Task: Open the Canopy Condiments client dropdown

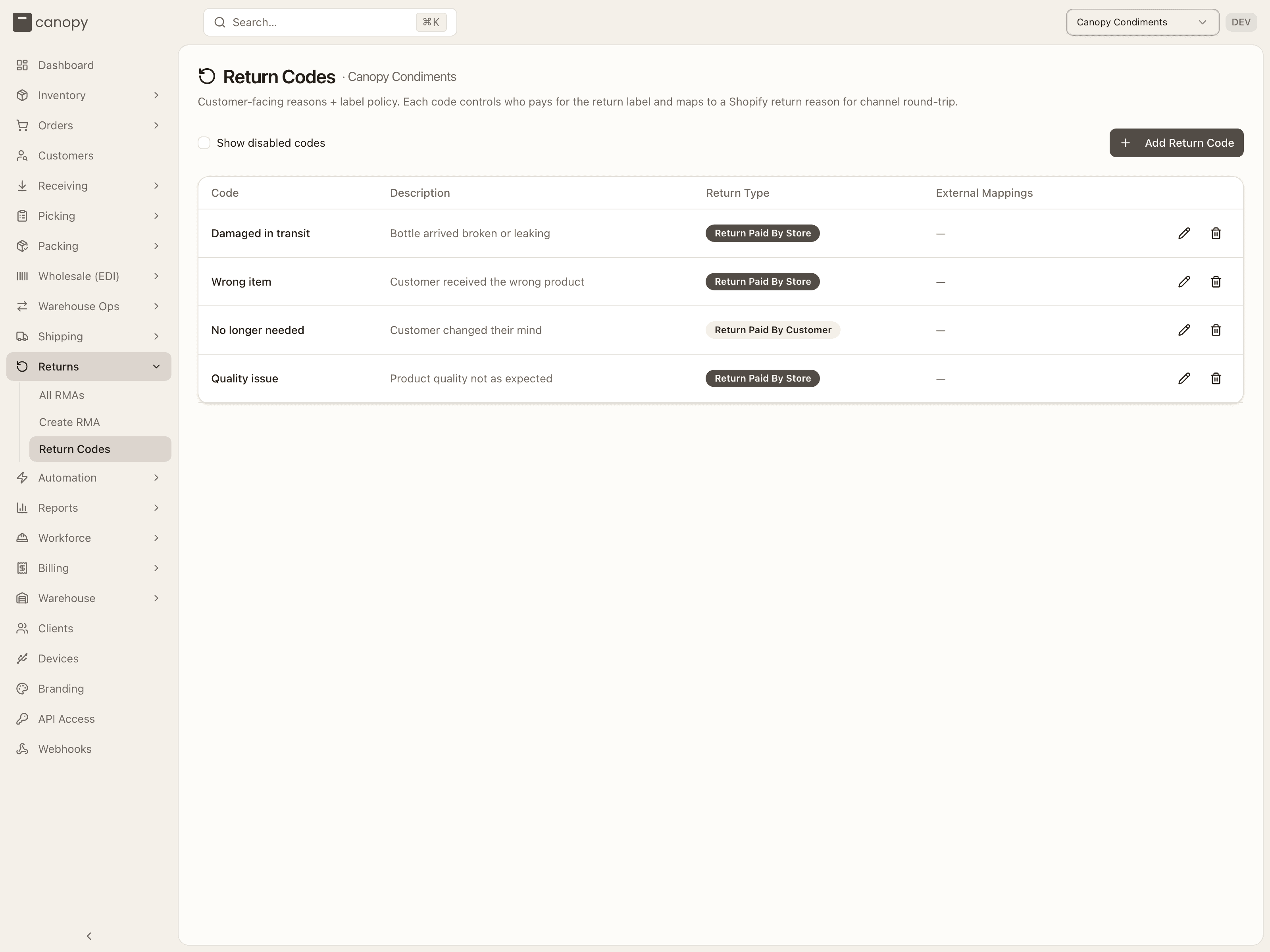Action: pos(1143,22)
